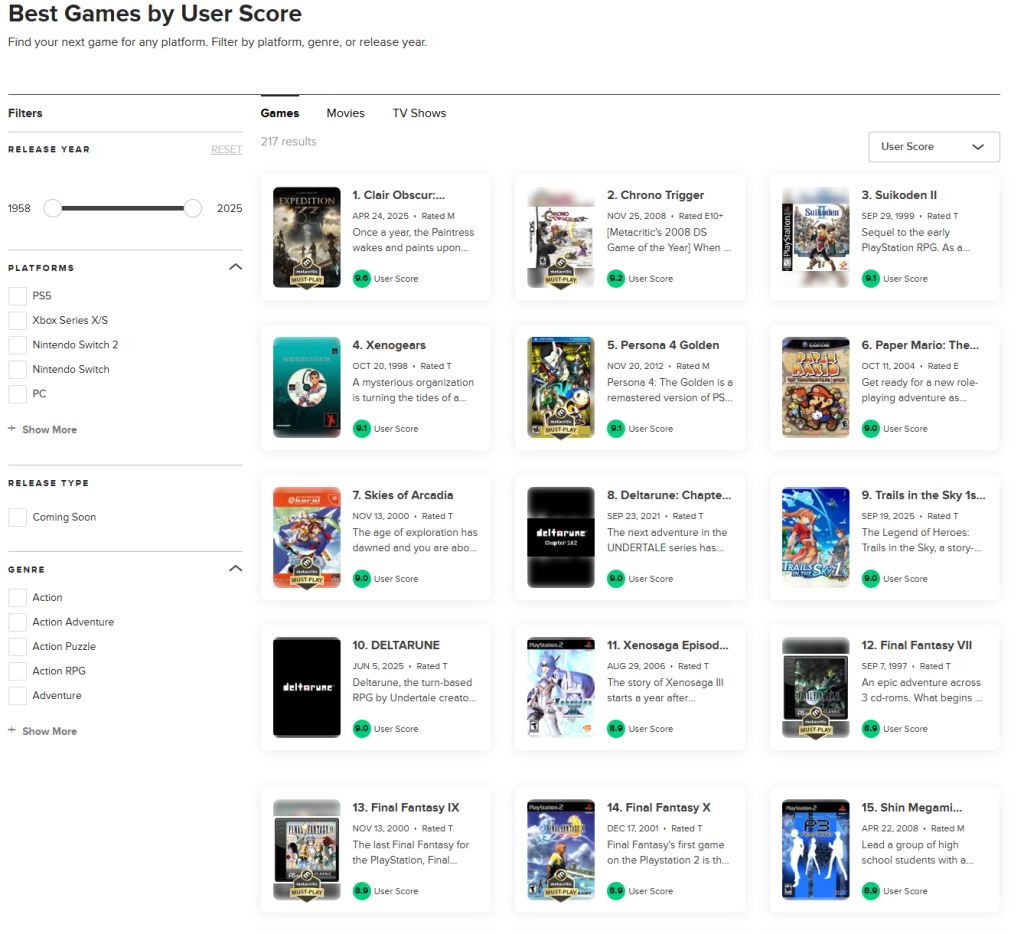This screenshot has height=934, width=1024.
Task: Open the Persona 4 Golden title link
Action: (663, 346)
